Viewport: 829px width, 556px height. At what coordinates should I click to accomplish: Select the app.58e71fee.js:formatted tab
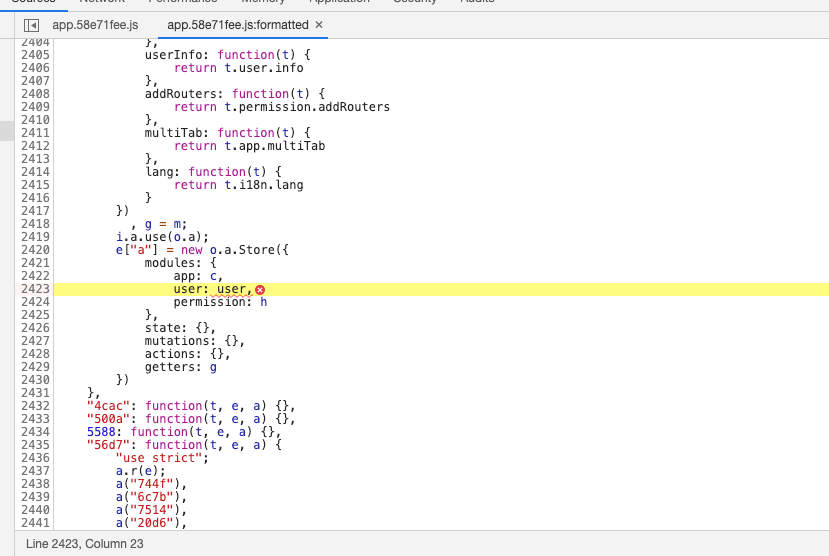tap(237, 25)
